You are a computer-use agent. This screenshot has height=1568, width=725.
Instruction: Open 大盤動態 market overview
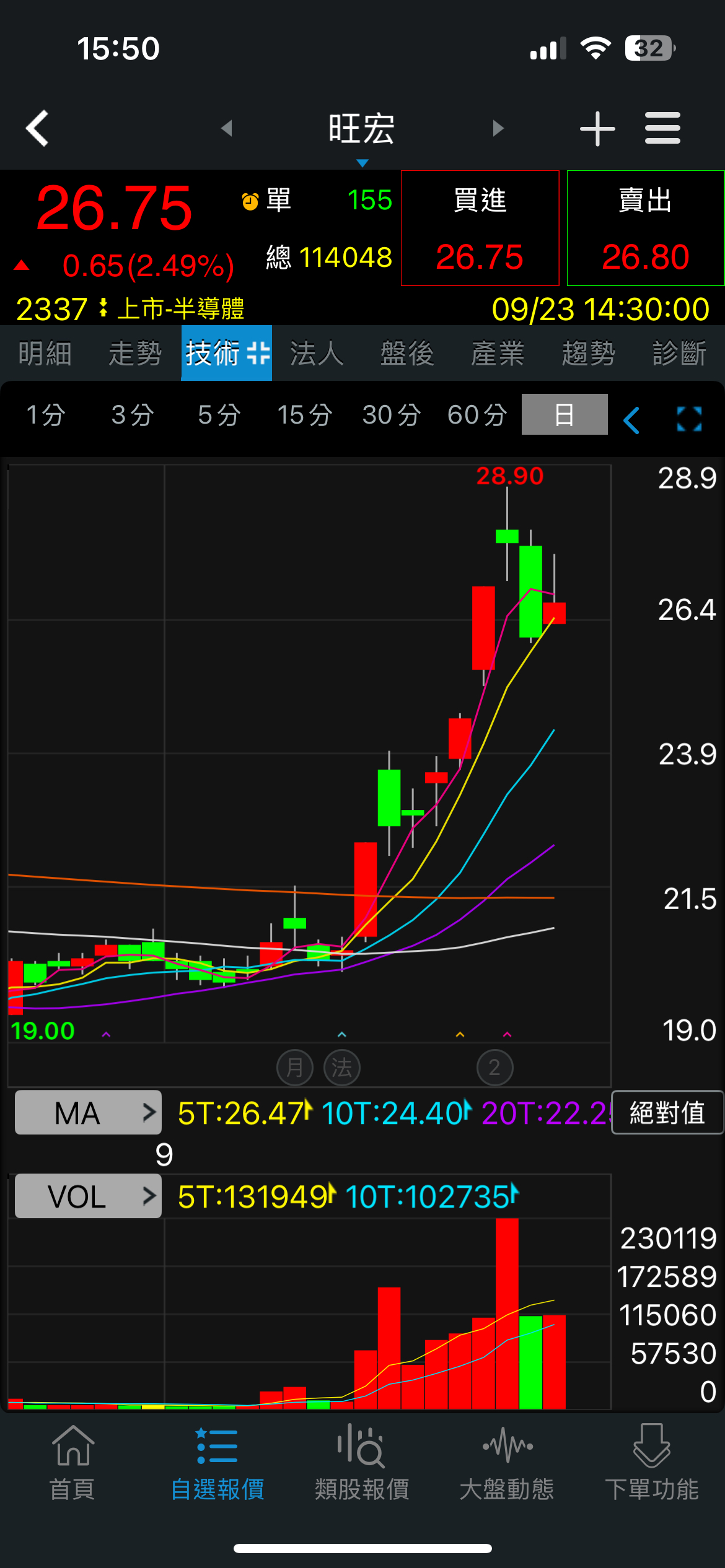pos(507,1464)
